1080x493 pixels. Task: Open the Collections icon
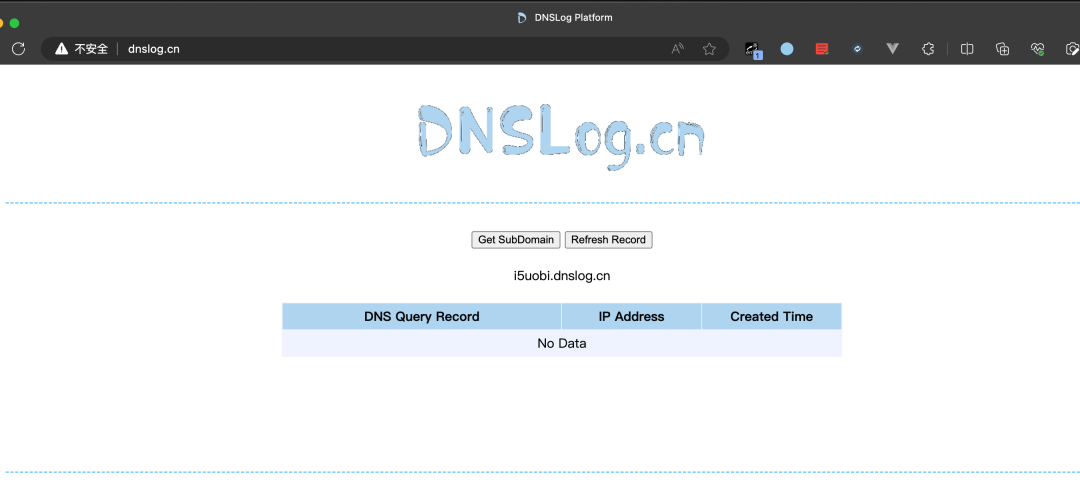tap(1003, 49)
